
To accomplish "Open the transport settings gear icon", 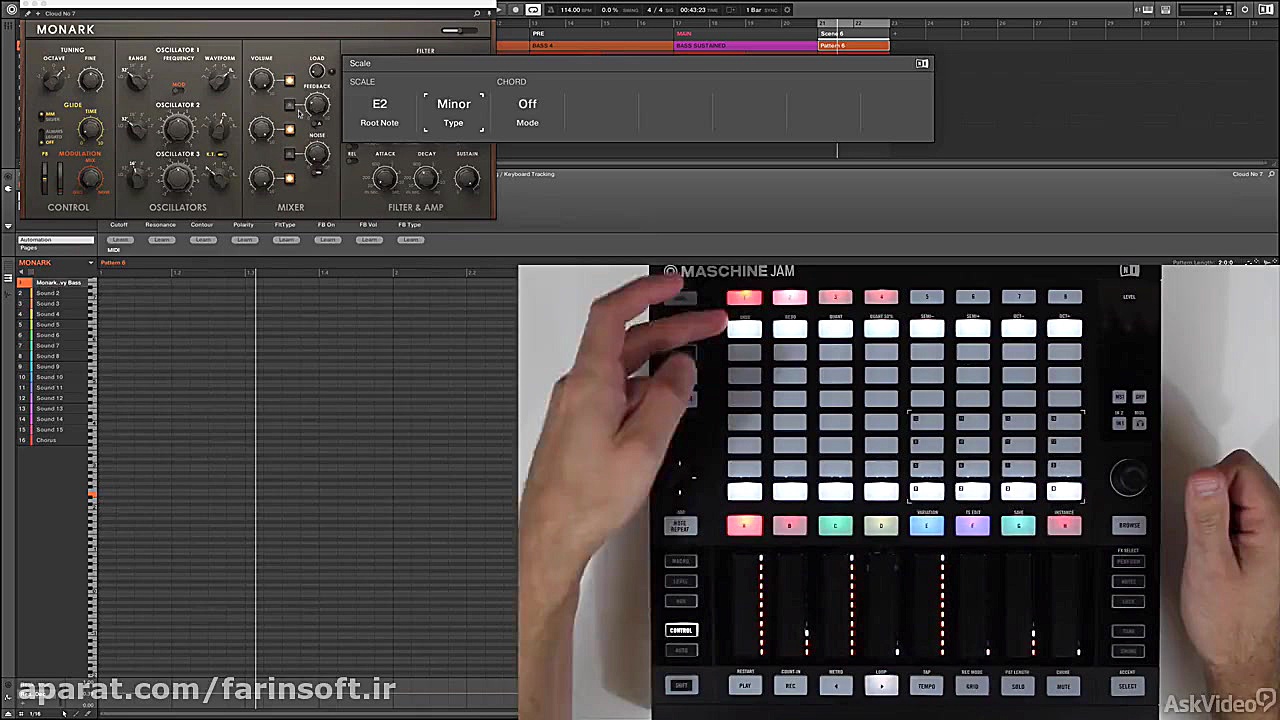I will click(787, 10).
